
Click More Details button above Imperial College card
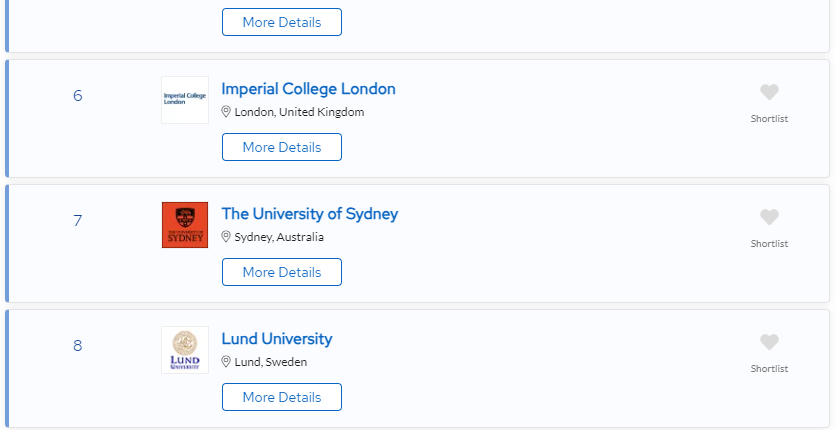[282, 22]
